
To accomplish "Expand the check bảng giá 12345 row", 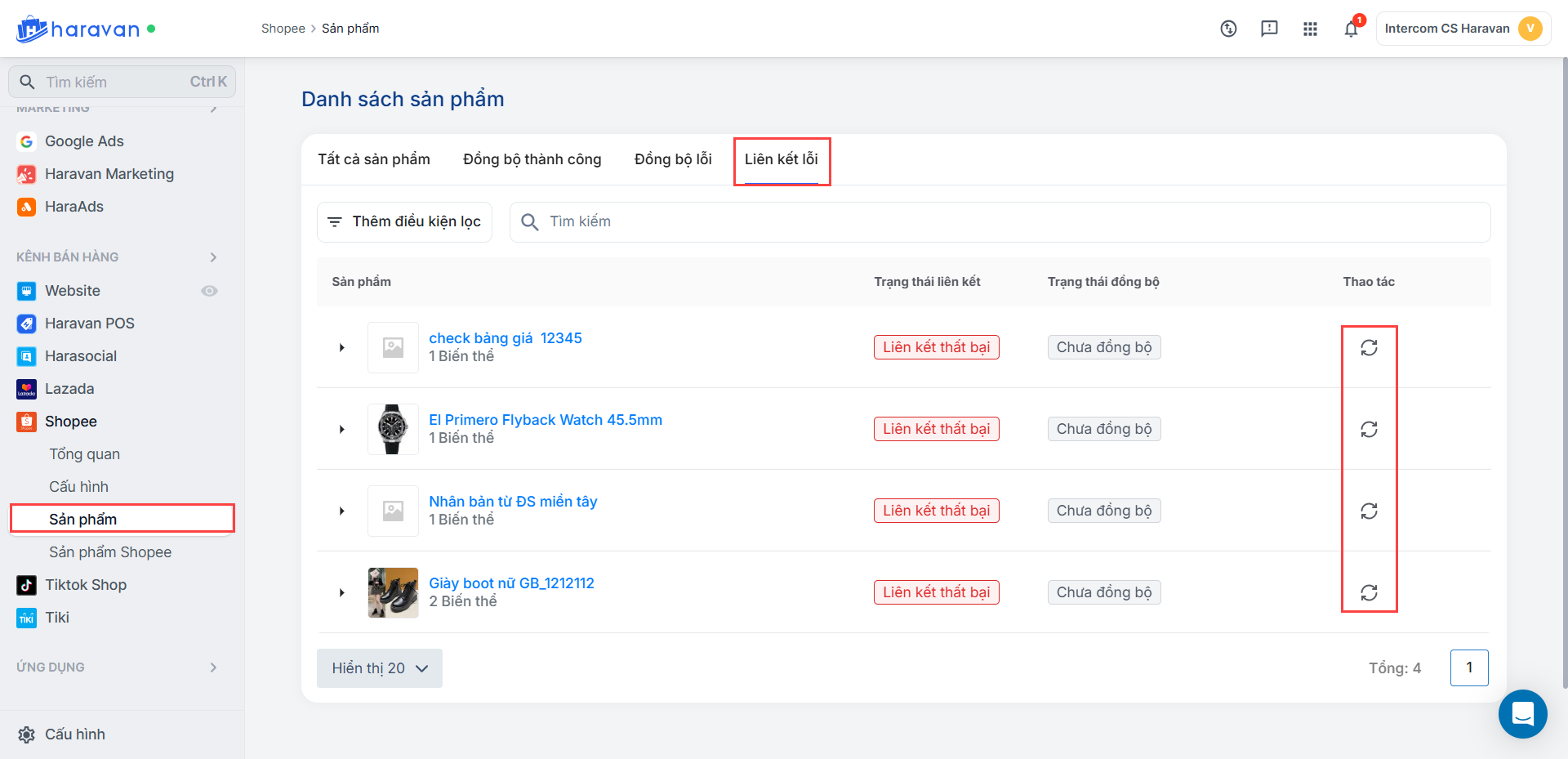I will (x=341, y=348).
